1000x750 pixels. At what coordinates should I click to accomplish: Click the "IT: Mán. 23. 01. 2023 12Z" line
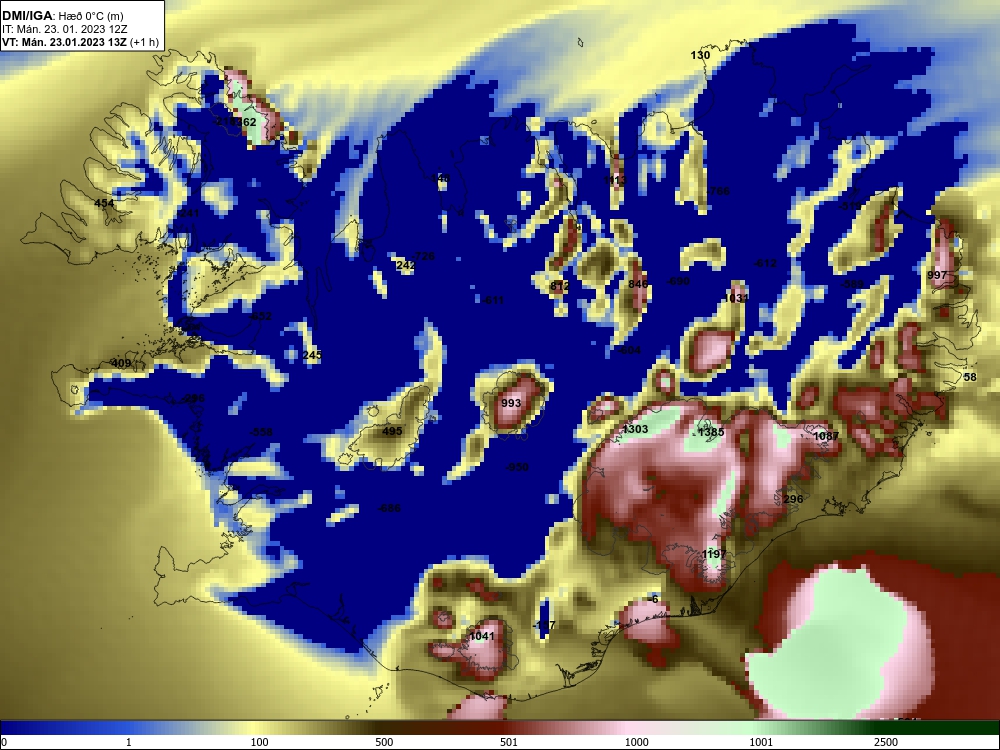click(x=64, y=29)
